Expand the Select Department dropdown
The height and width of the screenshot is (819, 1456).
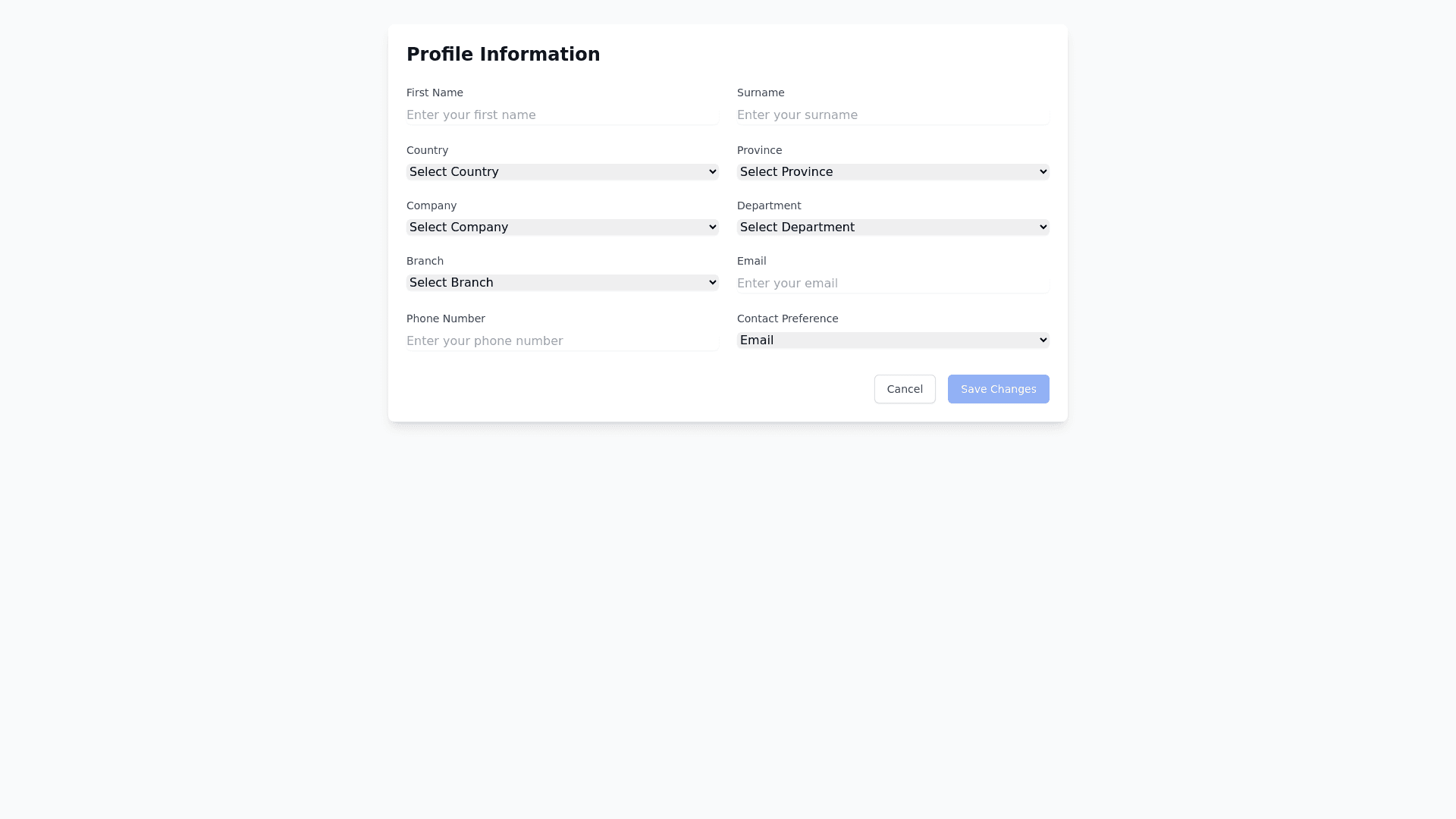tap(893, 227)
